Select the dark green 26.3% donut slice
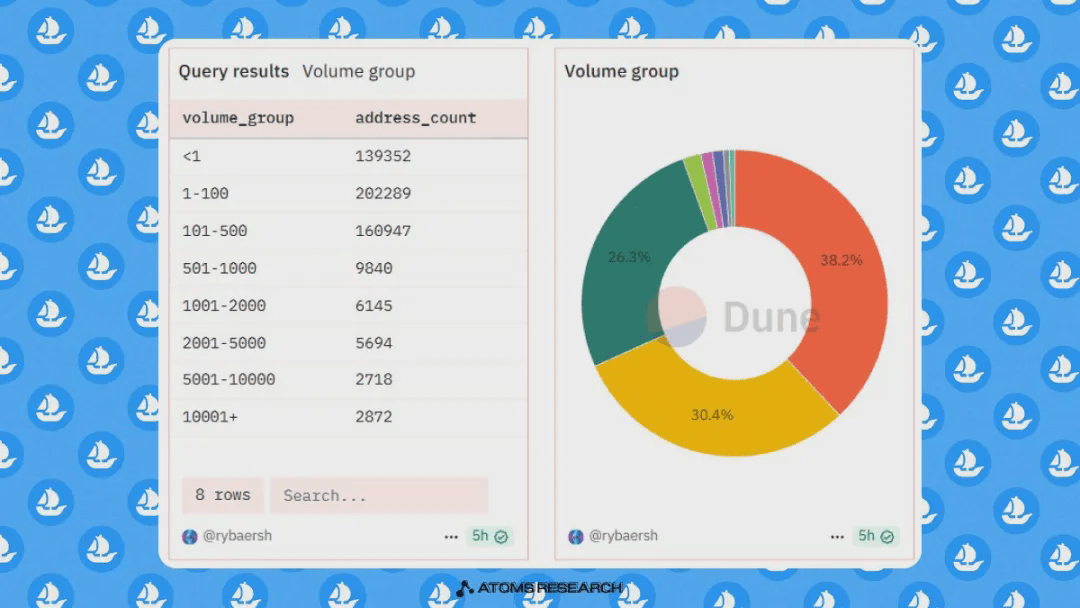The image size is (1080, 608). click(630, 258)
